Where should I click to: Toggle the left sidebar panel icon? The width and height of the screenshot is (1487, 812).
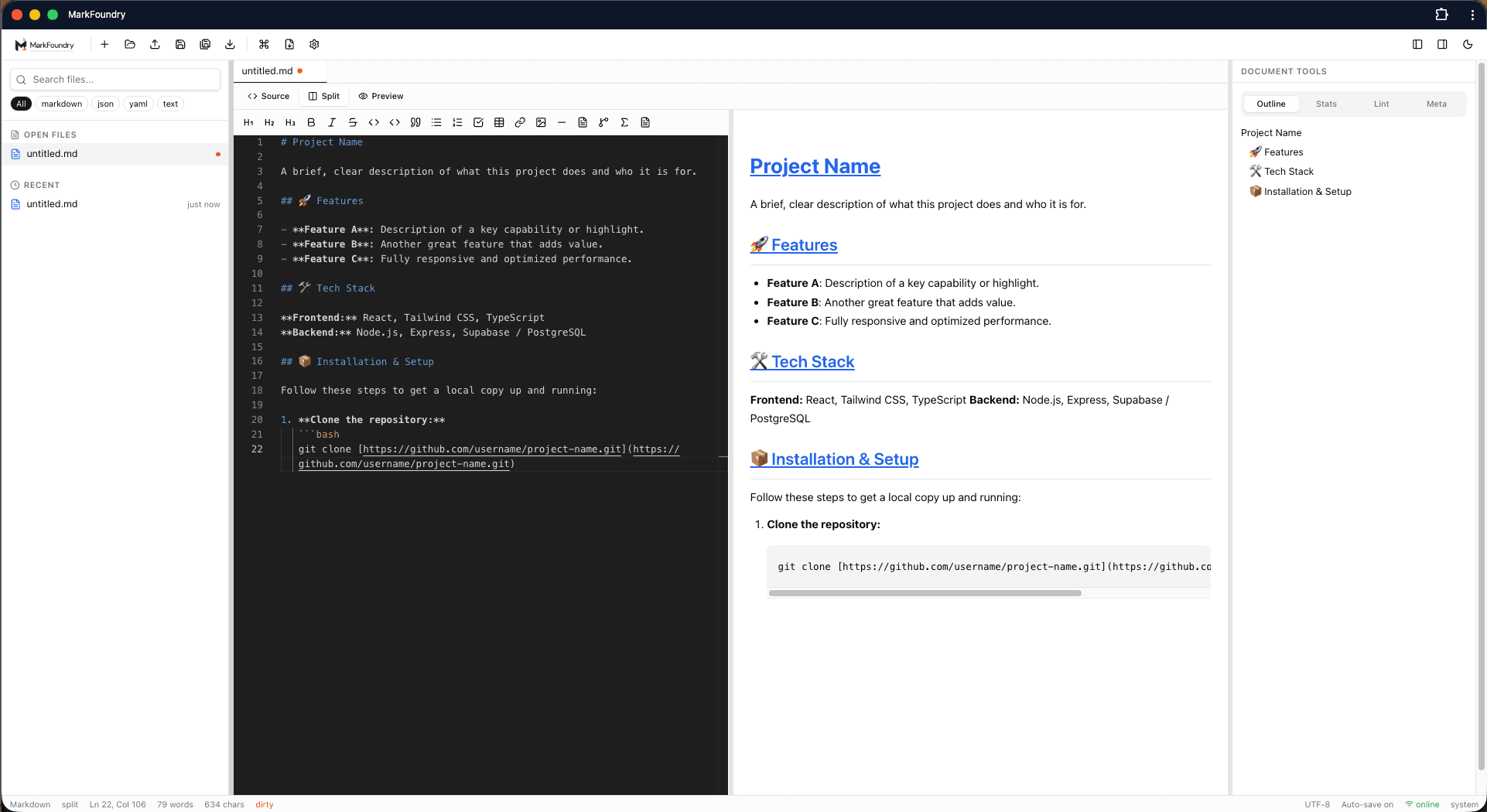coord(1417,44)
